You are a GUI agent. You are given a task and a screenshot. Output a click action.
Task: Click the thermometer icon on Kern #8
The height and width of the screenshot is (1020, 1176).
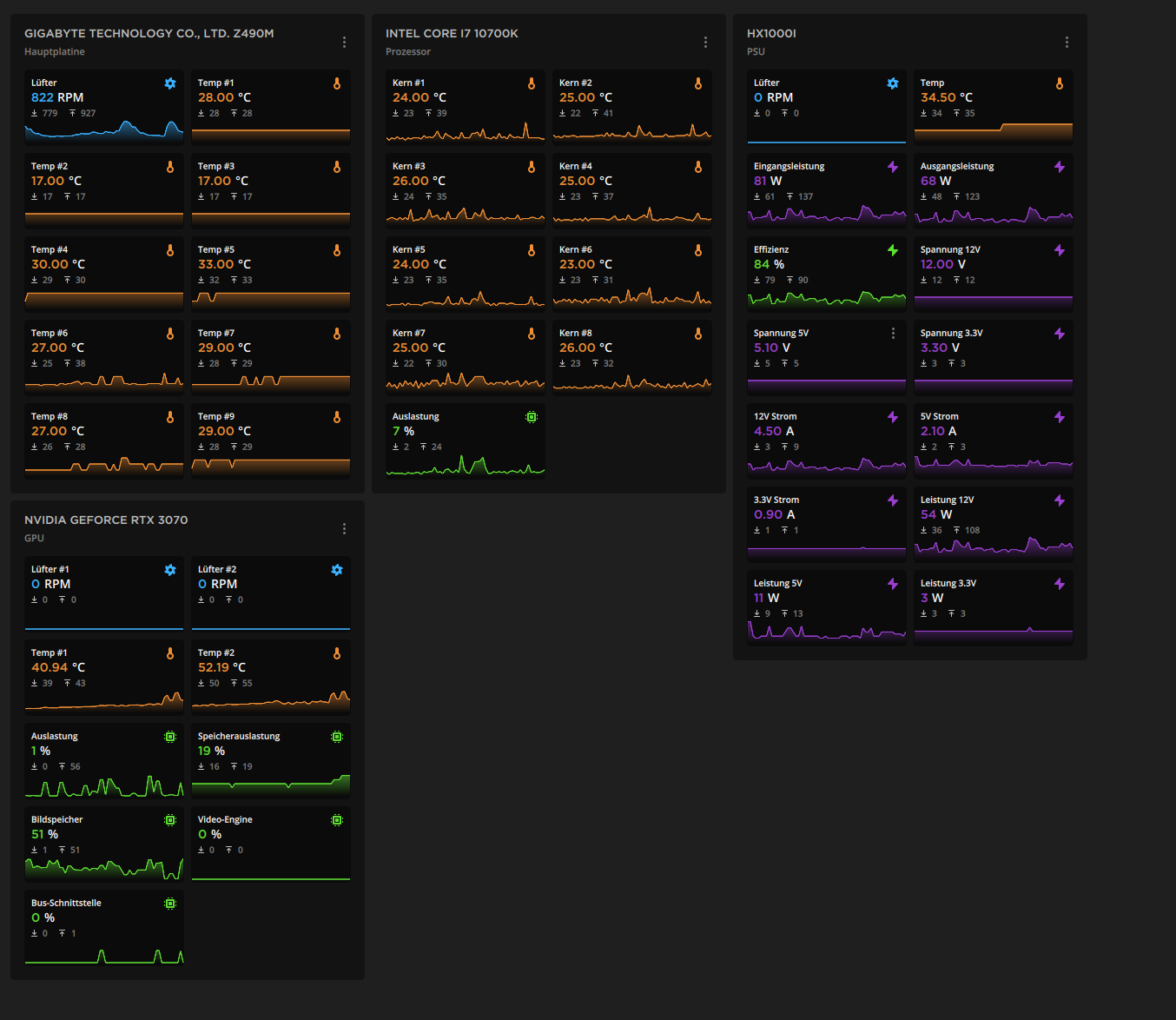click(698, 334)
